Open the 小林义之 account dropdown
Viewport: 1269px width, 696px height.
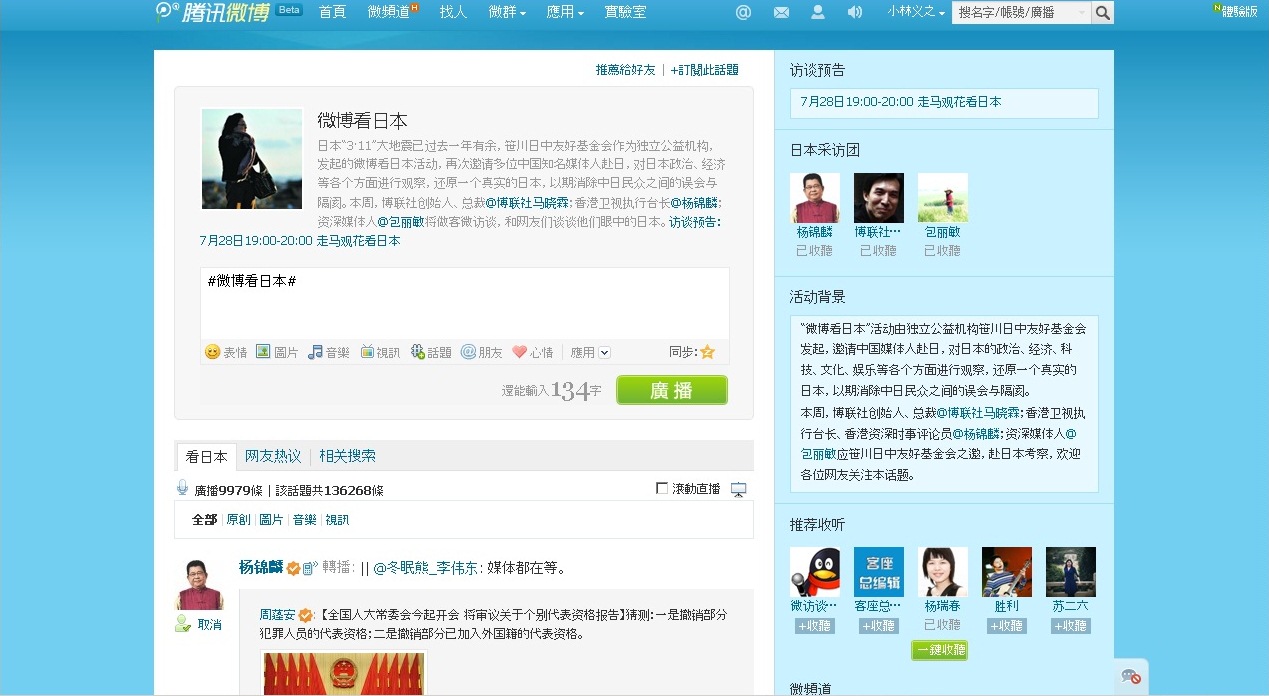click(x=917, y=12)
